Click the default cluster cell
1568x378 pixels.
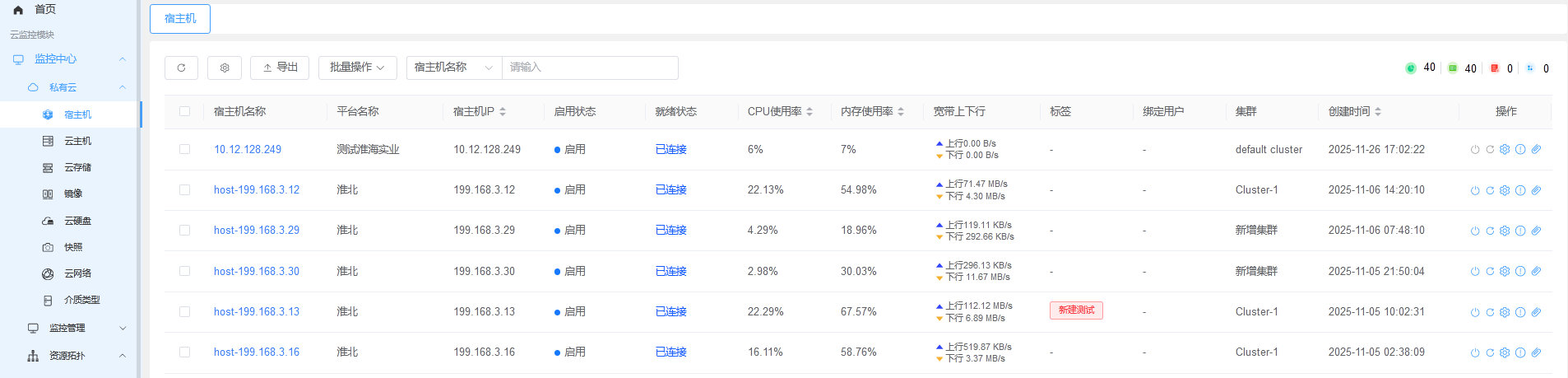pyautogui.click(x=1269, y=149)
